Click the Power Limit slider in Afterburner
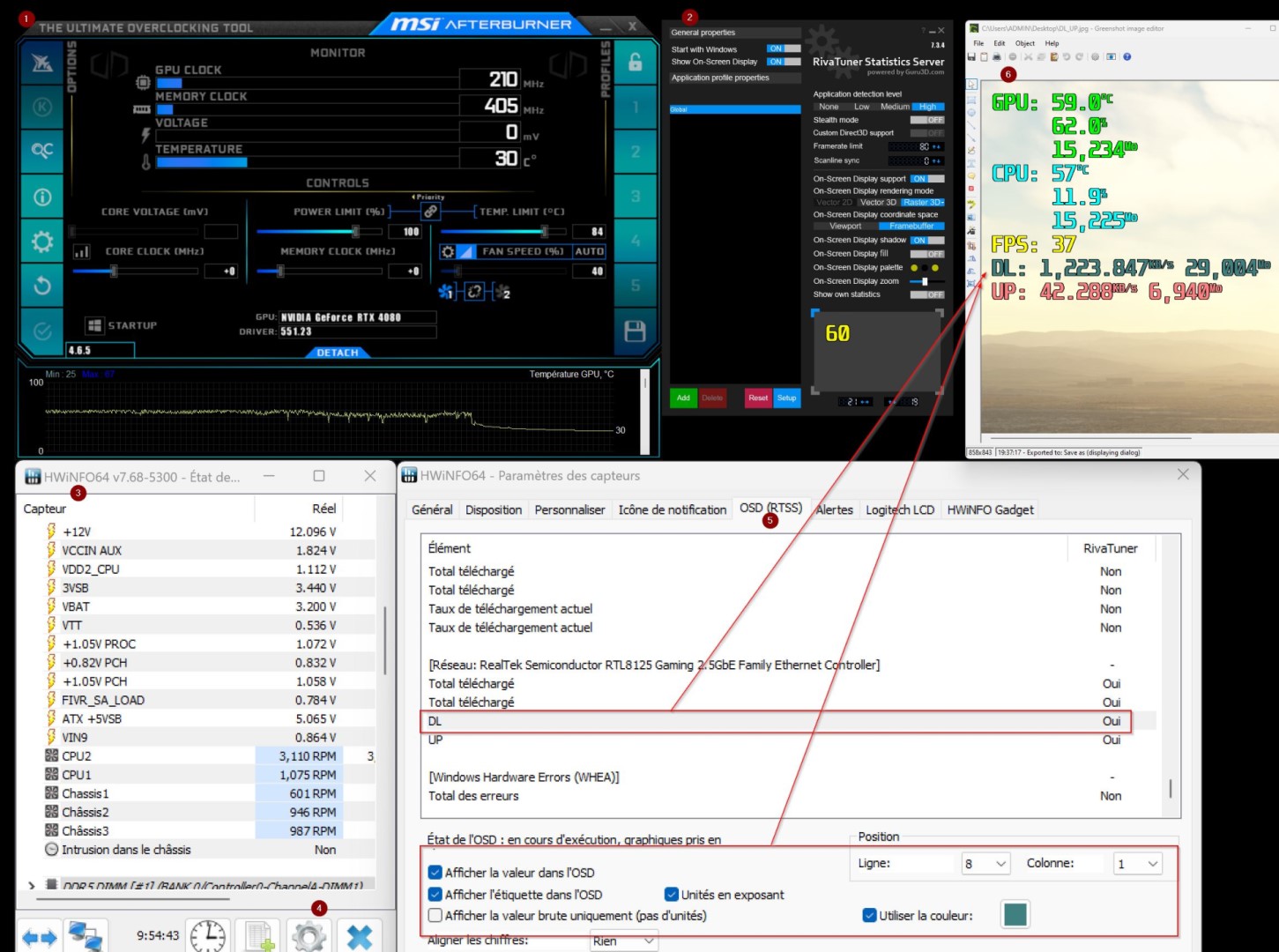Screen dimensions: 1279x952 [x=319, y=232]
